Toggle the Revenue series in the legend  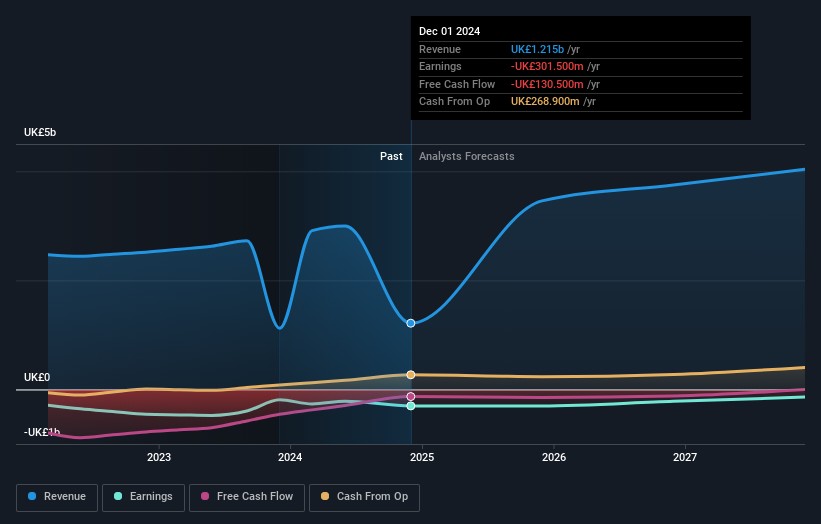(x=57, y=496)
